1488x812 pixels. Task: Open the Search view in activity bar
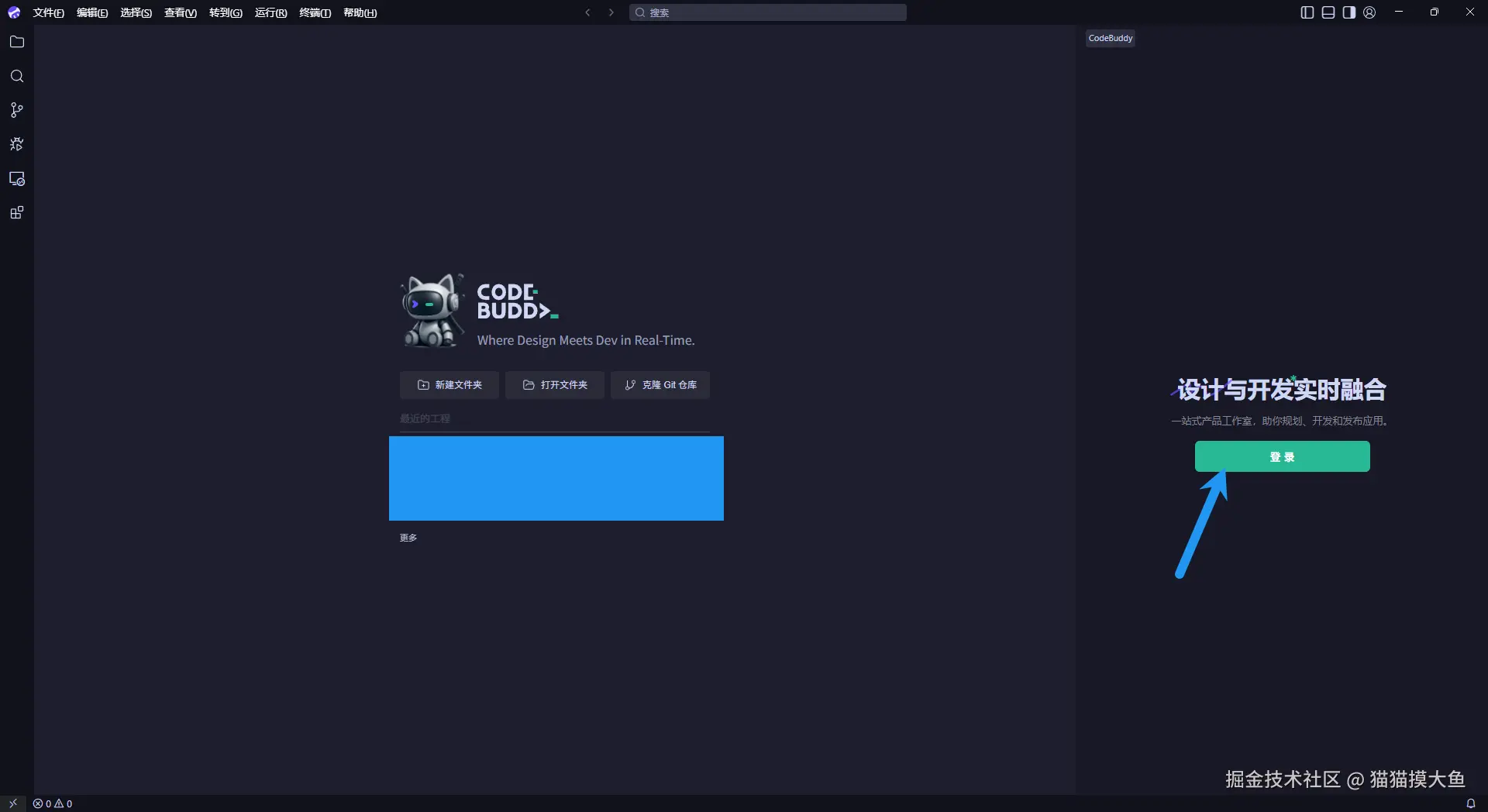pos(17,76)
